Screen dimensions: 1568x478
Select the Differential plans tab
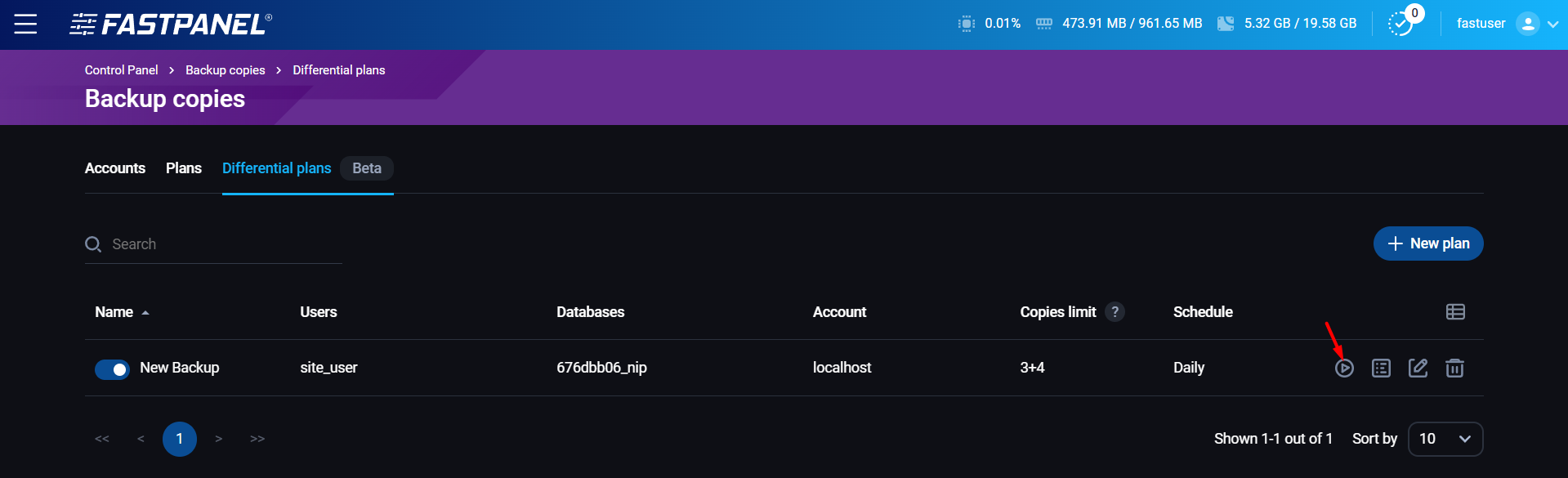[276, 168]
